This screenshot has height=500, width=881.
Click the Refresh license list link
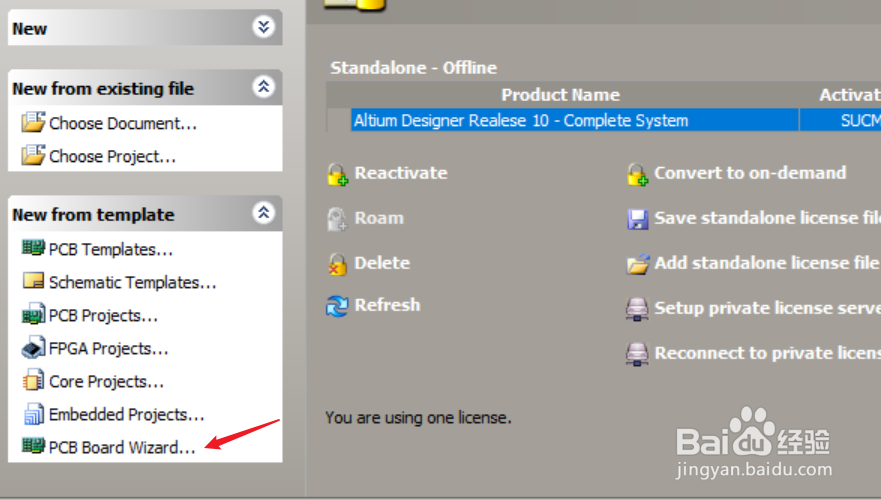pyautogui.click(x=388, y=304)
